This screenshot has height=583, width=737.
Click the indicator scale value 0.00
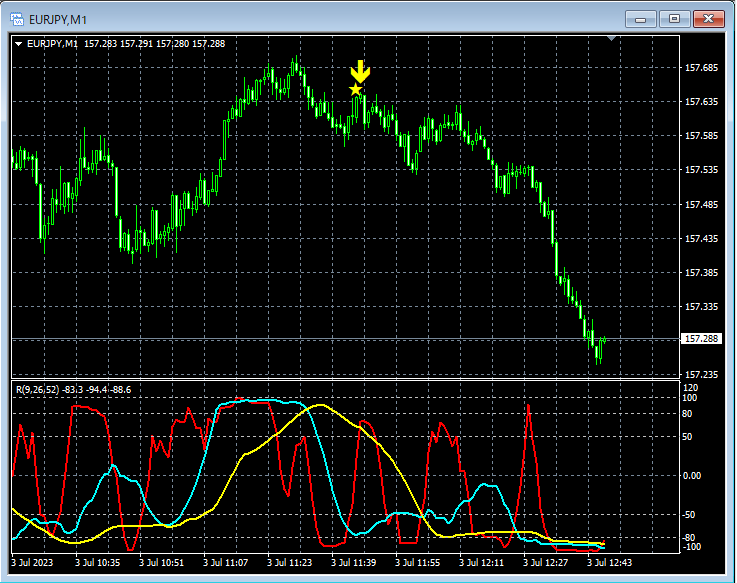[691, 475]
